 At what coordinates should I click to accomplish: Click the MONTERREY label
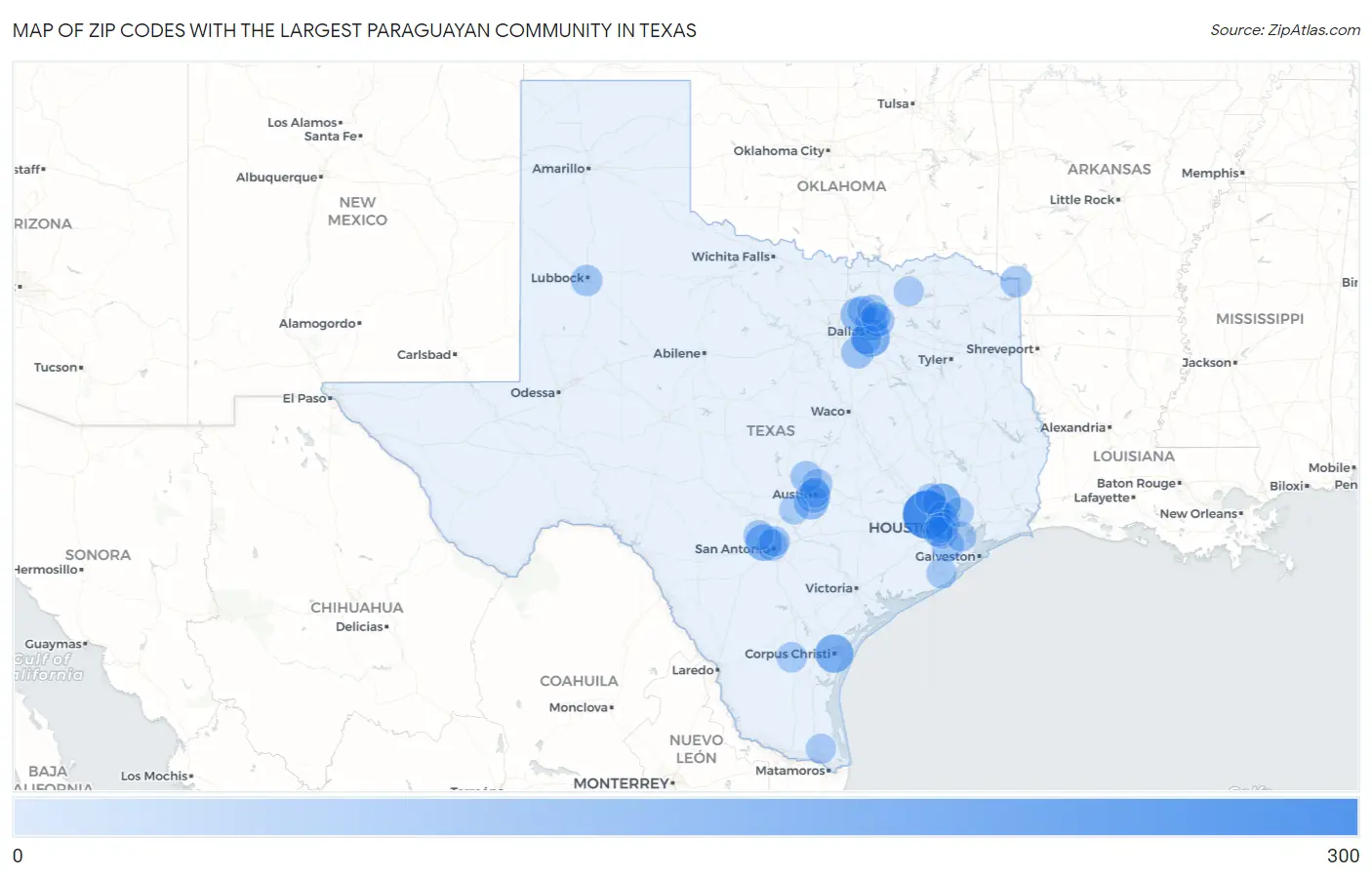[x=624, y=783]
